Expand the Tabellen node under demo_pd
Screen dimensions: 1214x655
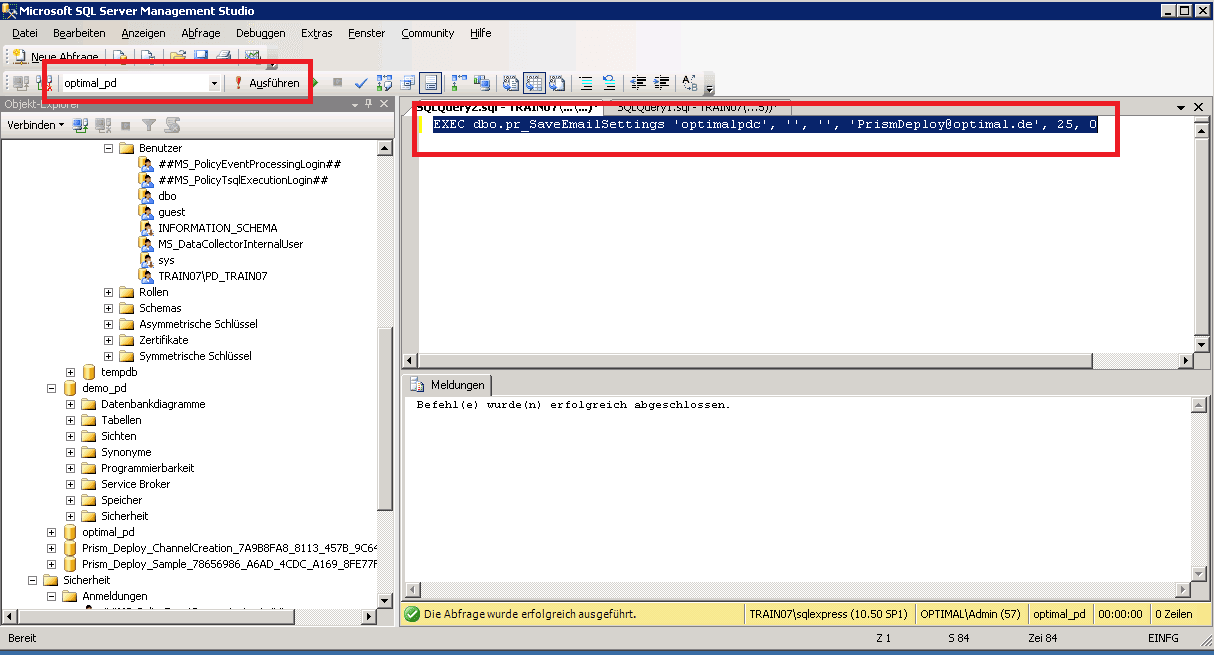69,420
